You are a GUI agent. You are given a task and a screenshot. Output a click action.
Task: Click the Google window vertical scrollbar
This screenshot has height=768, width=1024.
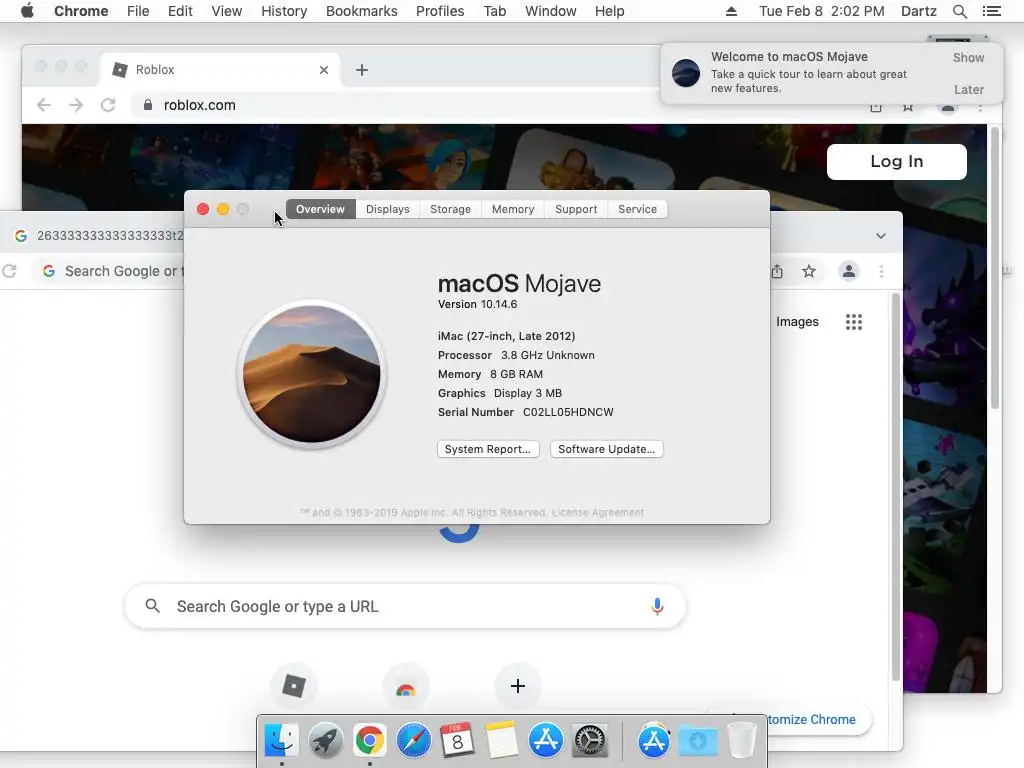tap(895, 487)
